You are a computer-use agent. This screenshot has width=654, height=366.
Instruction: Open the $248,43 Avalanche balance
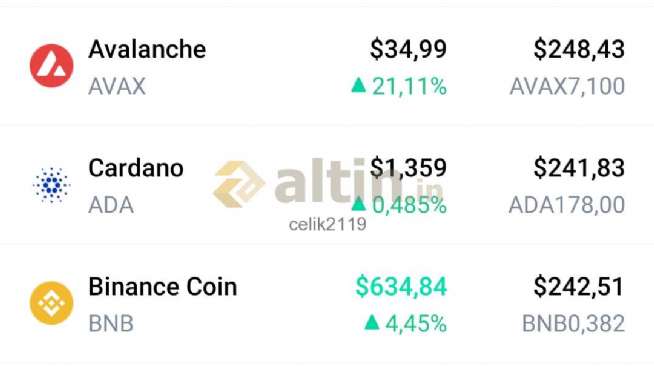(x=579, y=49)
